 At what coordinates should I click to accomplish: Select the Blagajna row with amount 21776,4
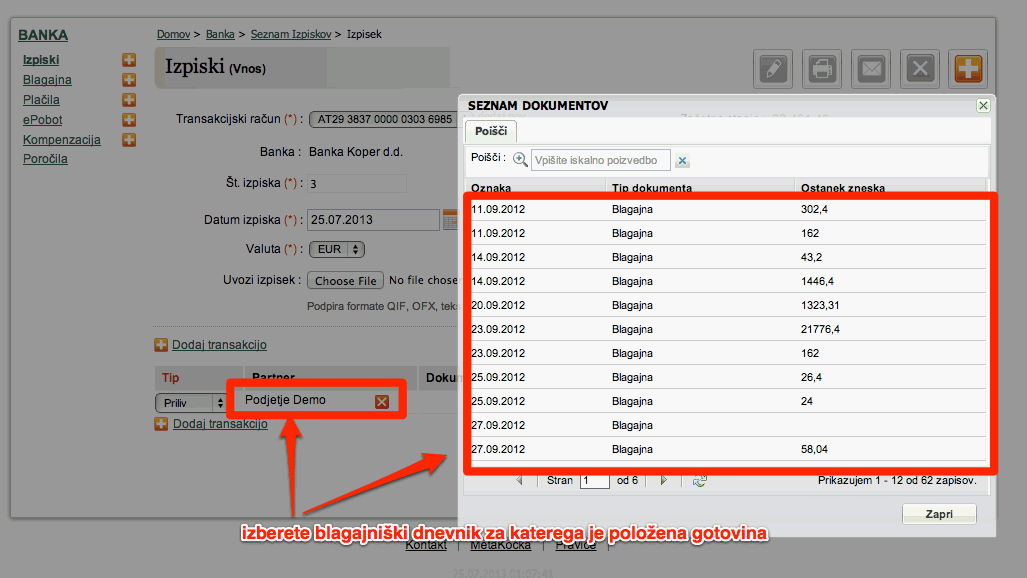(x=727, y=329)
